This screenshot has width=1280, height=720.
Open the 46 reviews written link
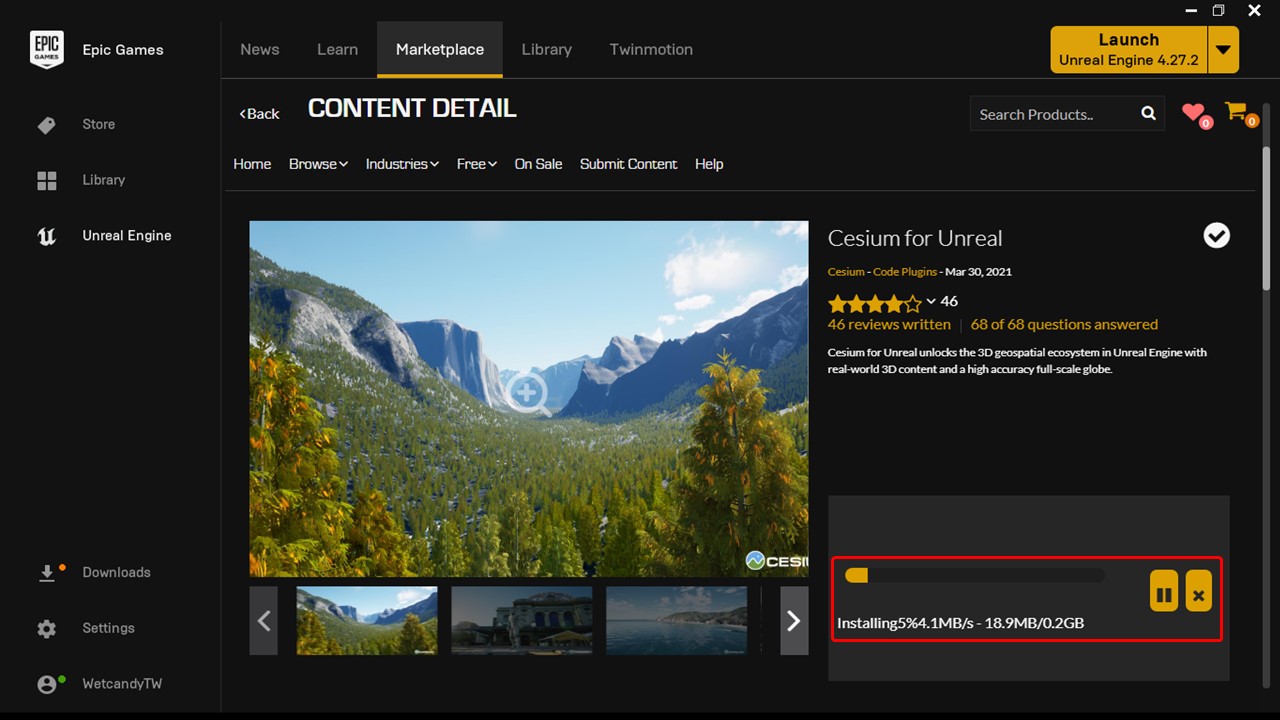coord(889,324)
